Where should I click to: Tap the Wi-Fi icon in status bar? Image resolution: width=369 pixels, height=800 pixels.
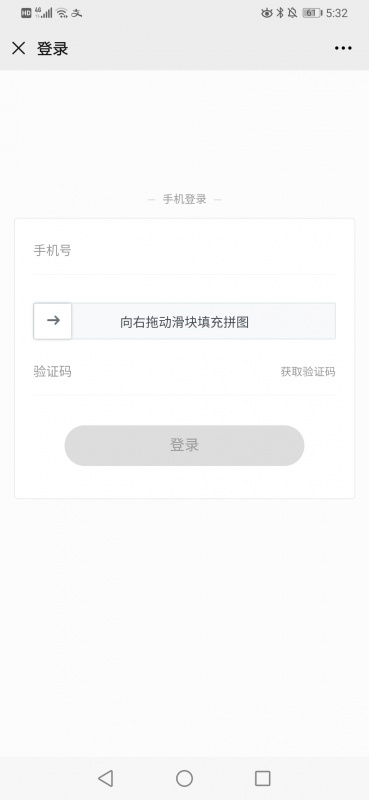click(x=62, y=13)
